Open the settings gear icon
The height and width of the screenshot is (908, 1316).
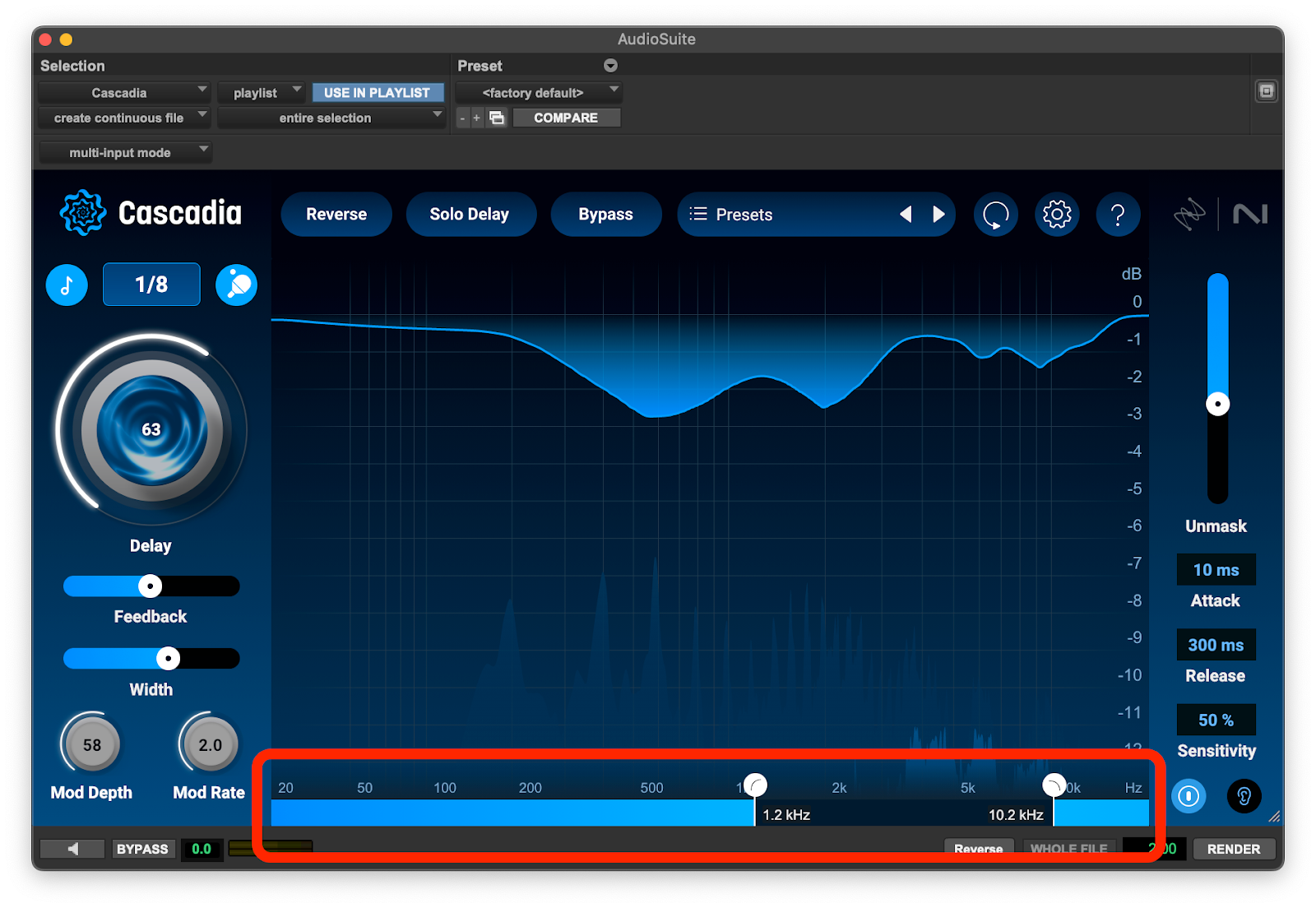point(1057,215)
